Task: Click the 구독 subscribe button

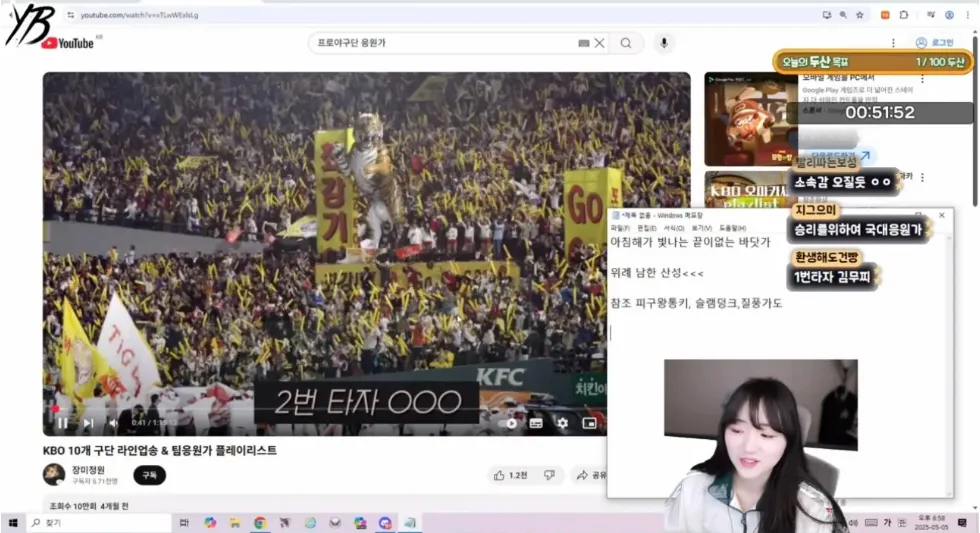Action: [149, 476]
